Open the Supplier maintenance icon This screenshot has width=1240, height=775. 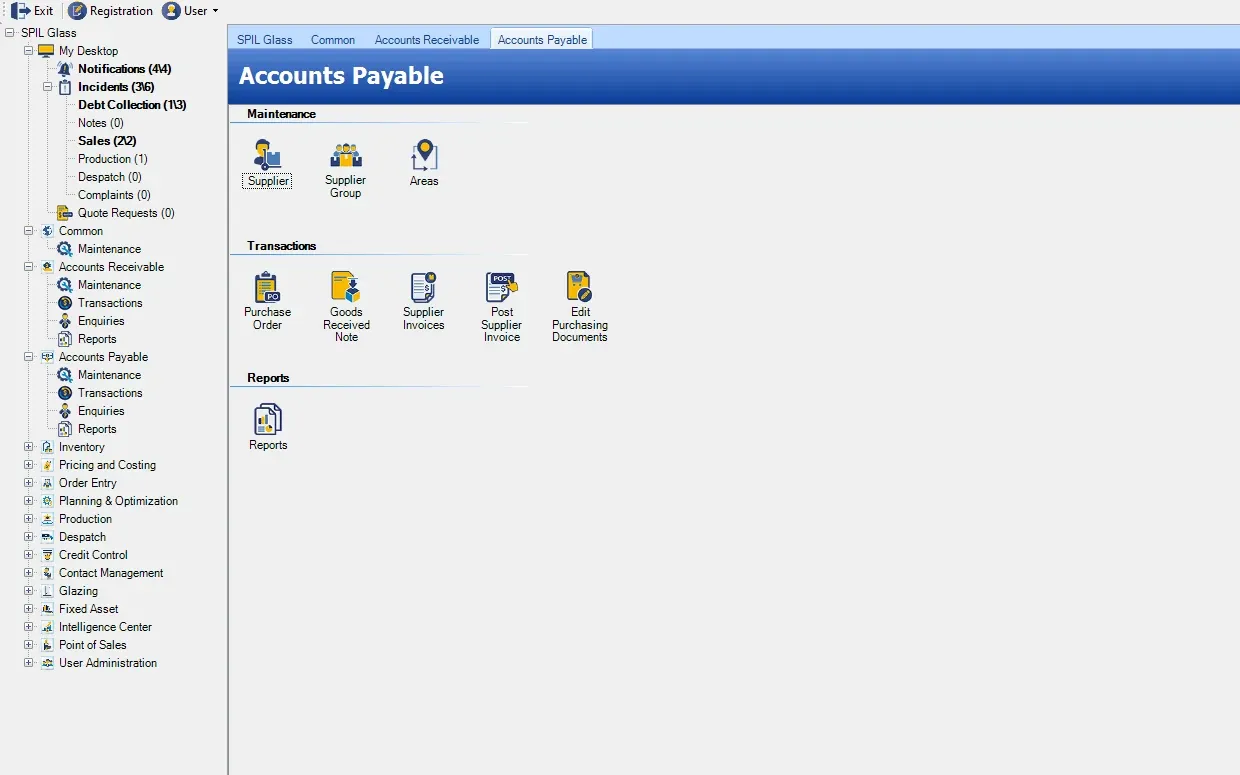[268, 156]
